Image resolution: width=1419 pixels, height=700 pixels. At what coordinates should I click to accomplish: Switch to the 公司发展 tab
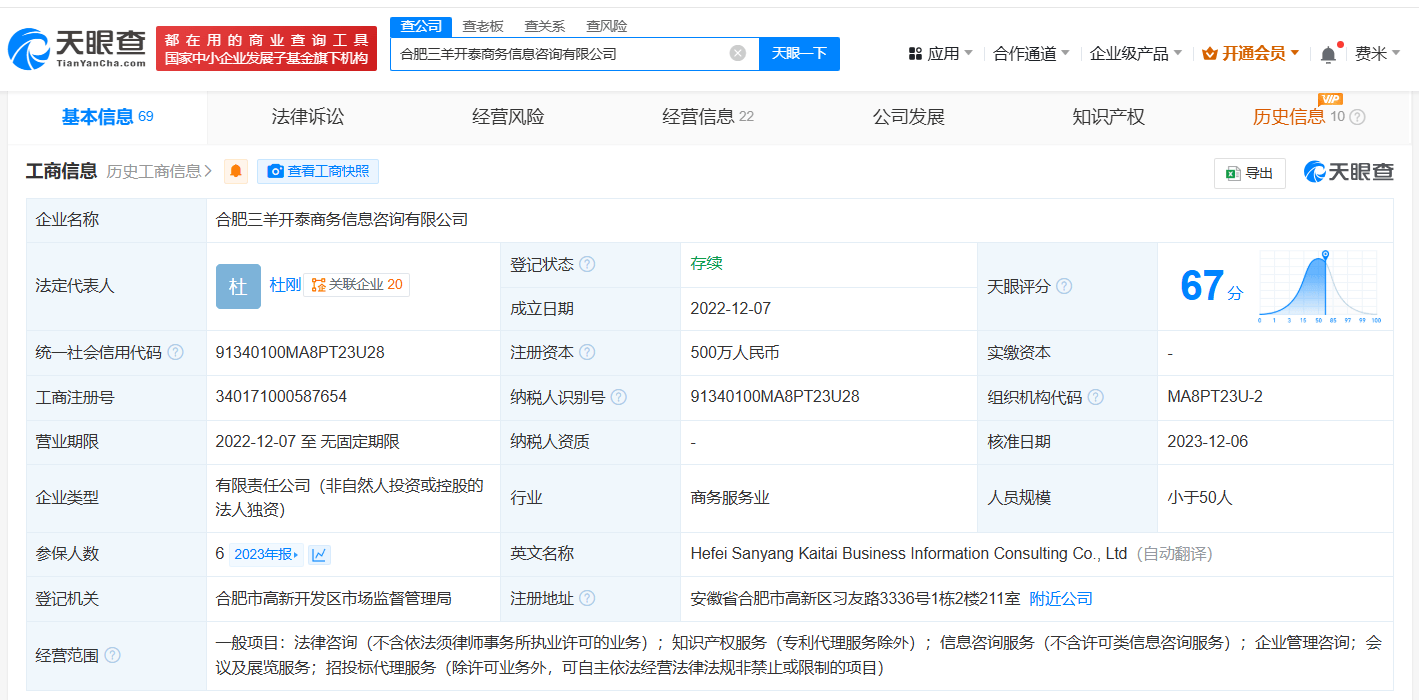point(909,117)
